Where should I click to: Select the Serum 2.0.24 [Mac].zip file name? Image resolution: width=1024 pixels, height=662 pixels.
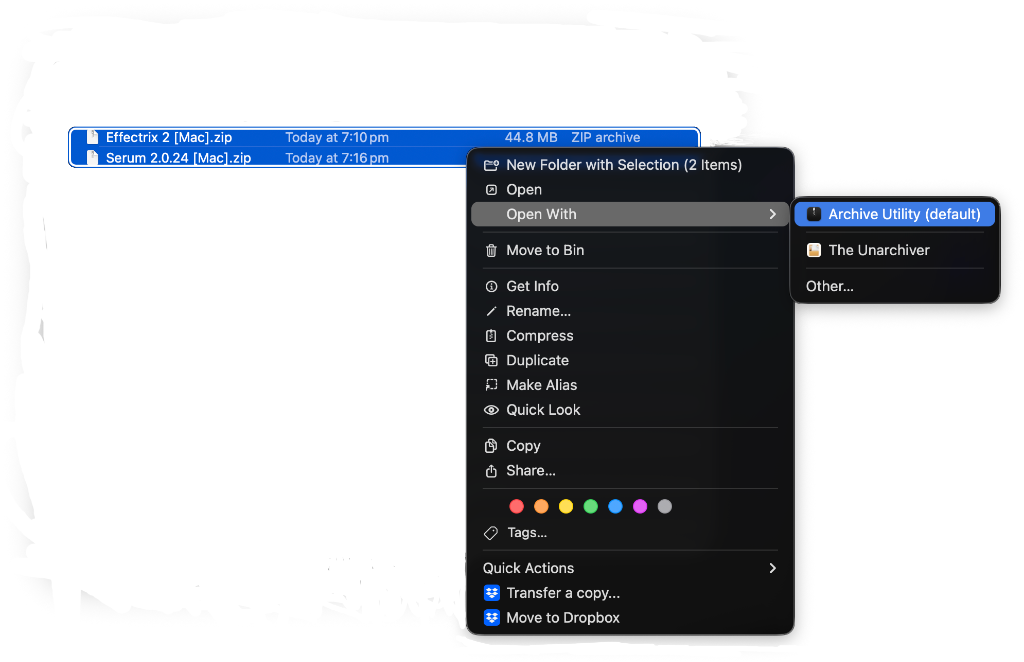click(x=178, y=158)
